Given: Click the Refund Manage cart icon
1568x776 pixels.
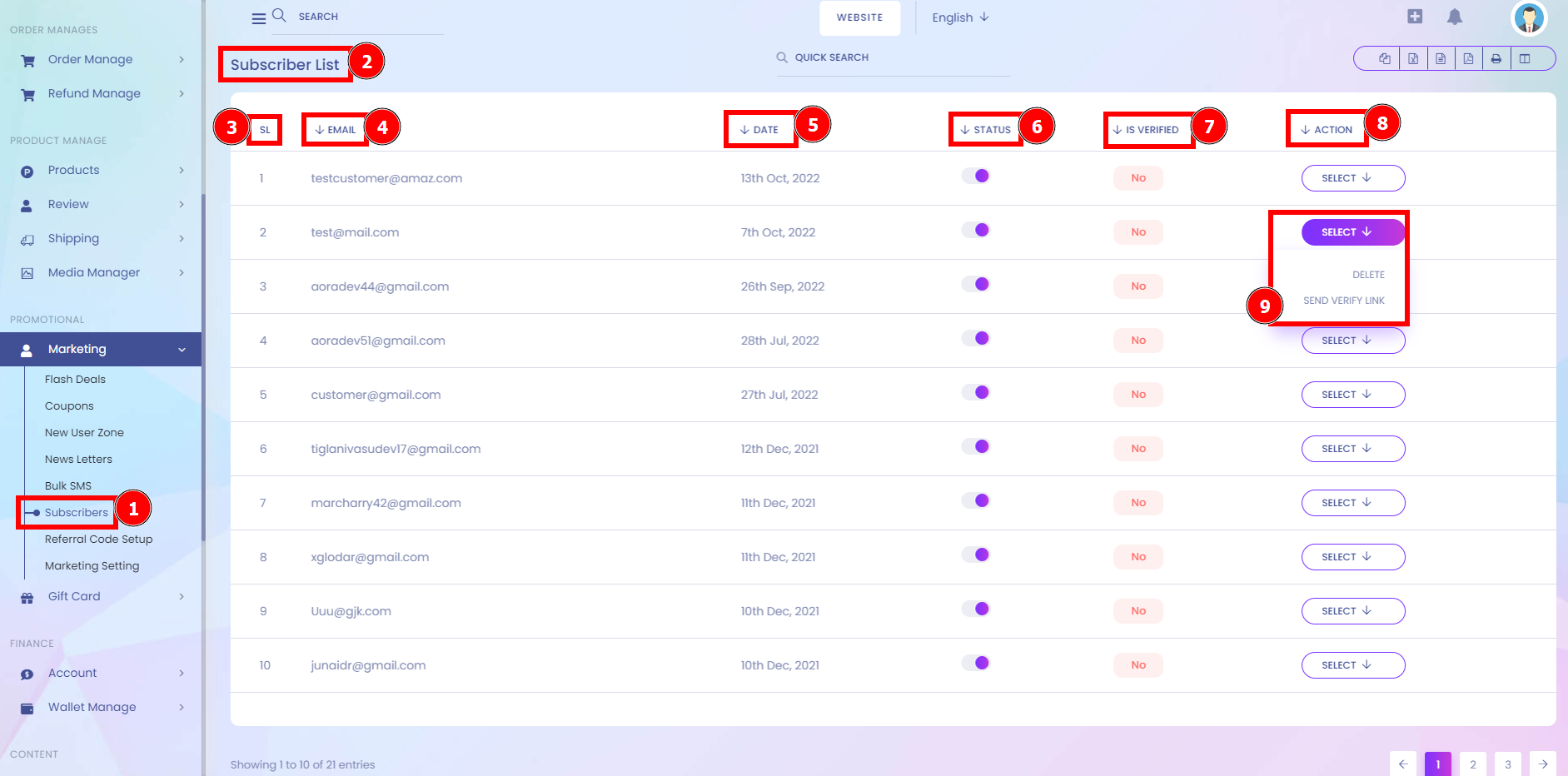Looking at the screenshot, I should (x=27, y=94).
